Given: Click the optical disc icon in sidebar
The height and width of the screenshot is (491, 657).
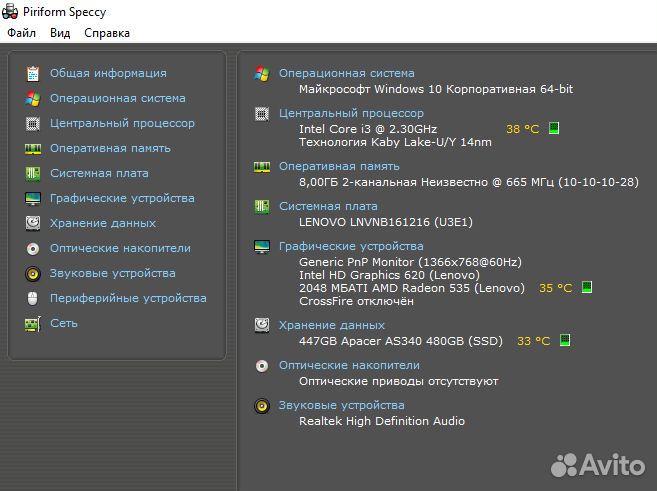Looking at the screenshot, I should pos(33,248).
